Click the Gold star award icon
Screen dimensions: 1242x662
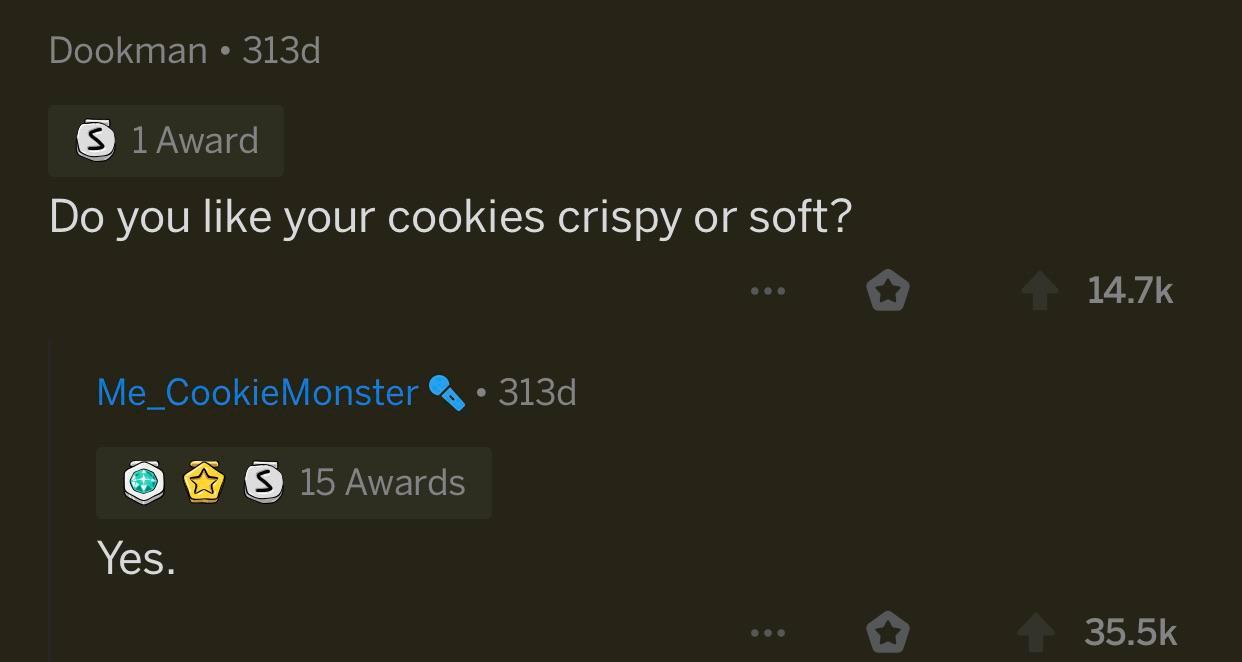click(x=204, y=482)
